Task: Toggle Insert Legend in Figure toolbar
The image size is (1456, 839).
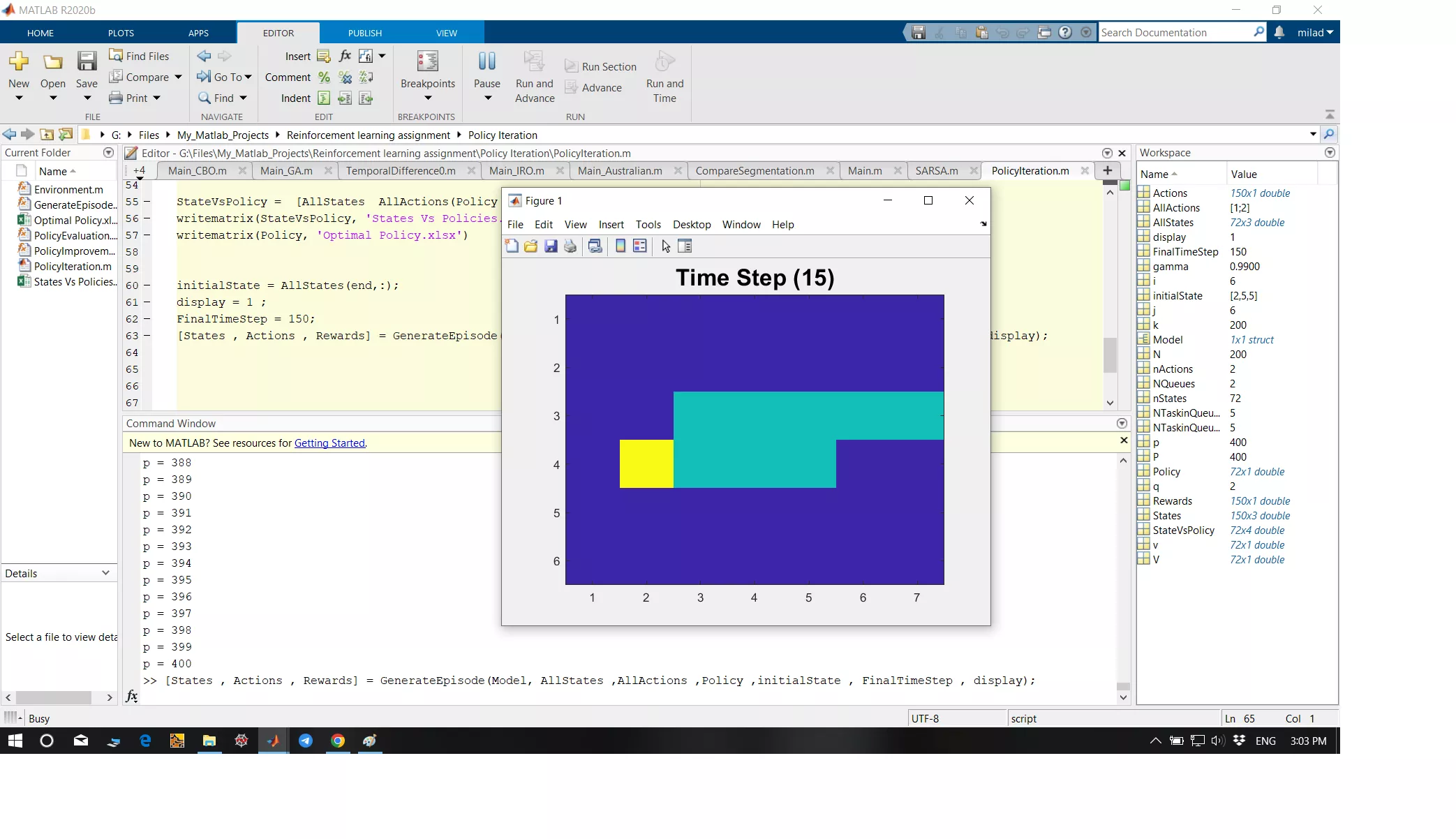Action: click(639, 246)
